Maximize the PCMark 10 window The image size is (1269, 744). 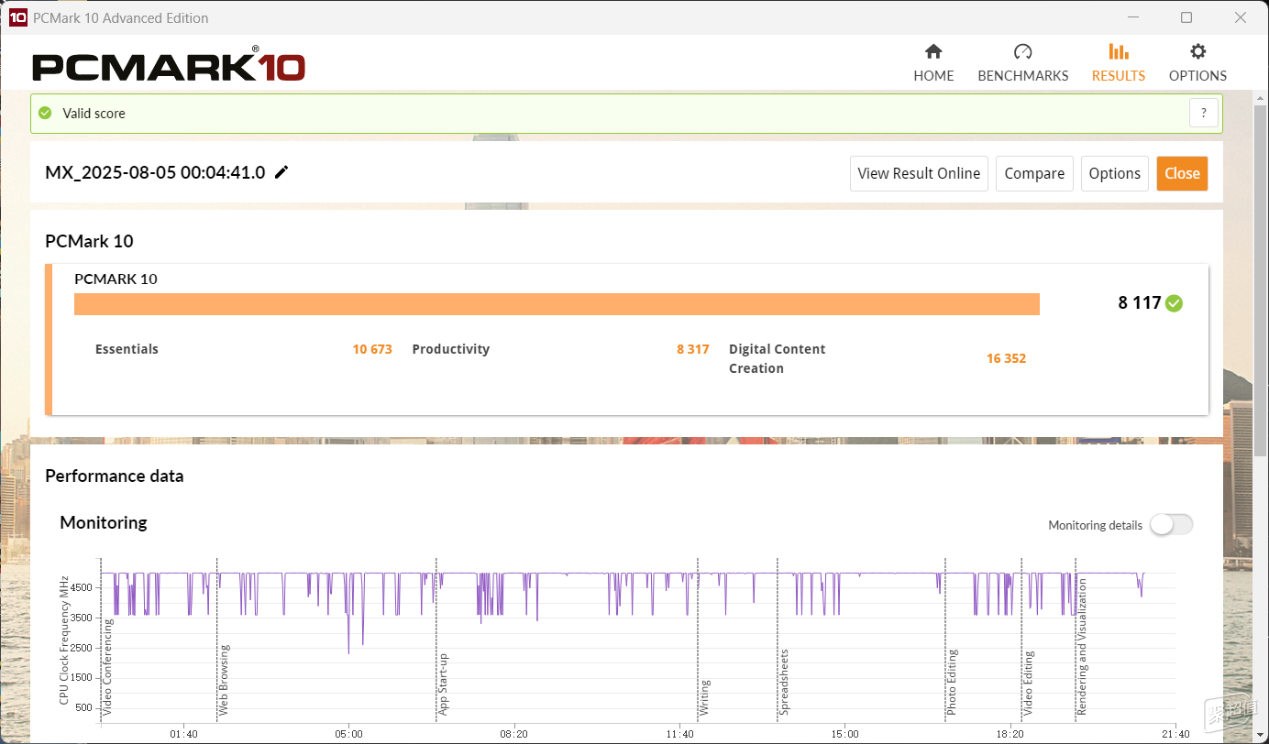pyautogui.click(x=1186, y=17)
